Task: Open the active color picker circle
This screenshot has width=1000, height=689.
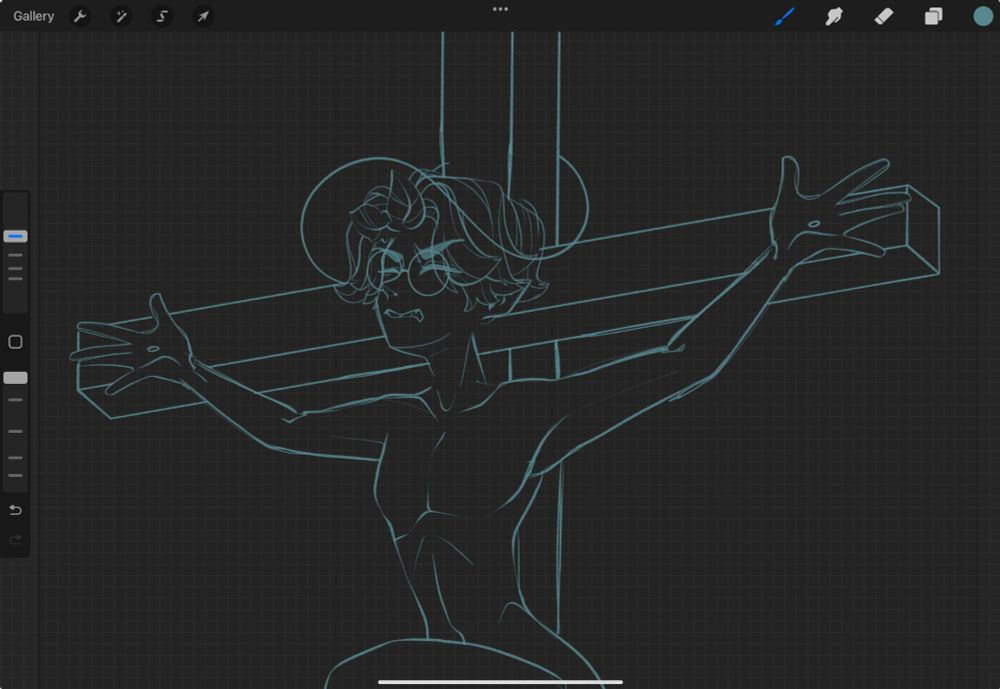Action: click(x=983, y=16)
